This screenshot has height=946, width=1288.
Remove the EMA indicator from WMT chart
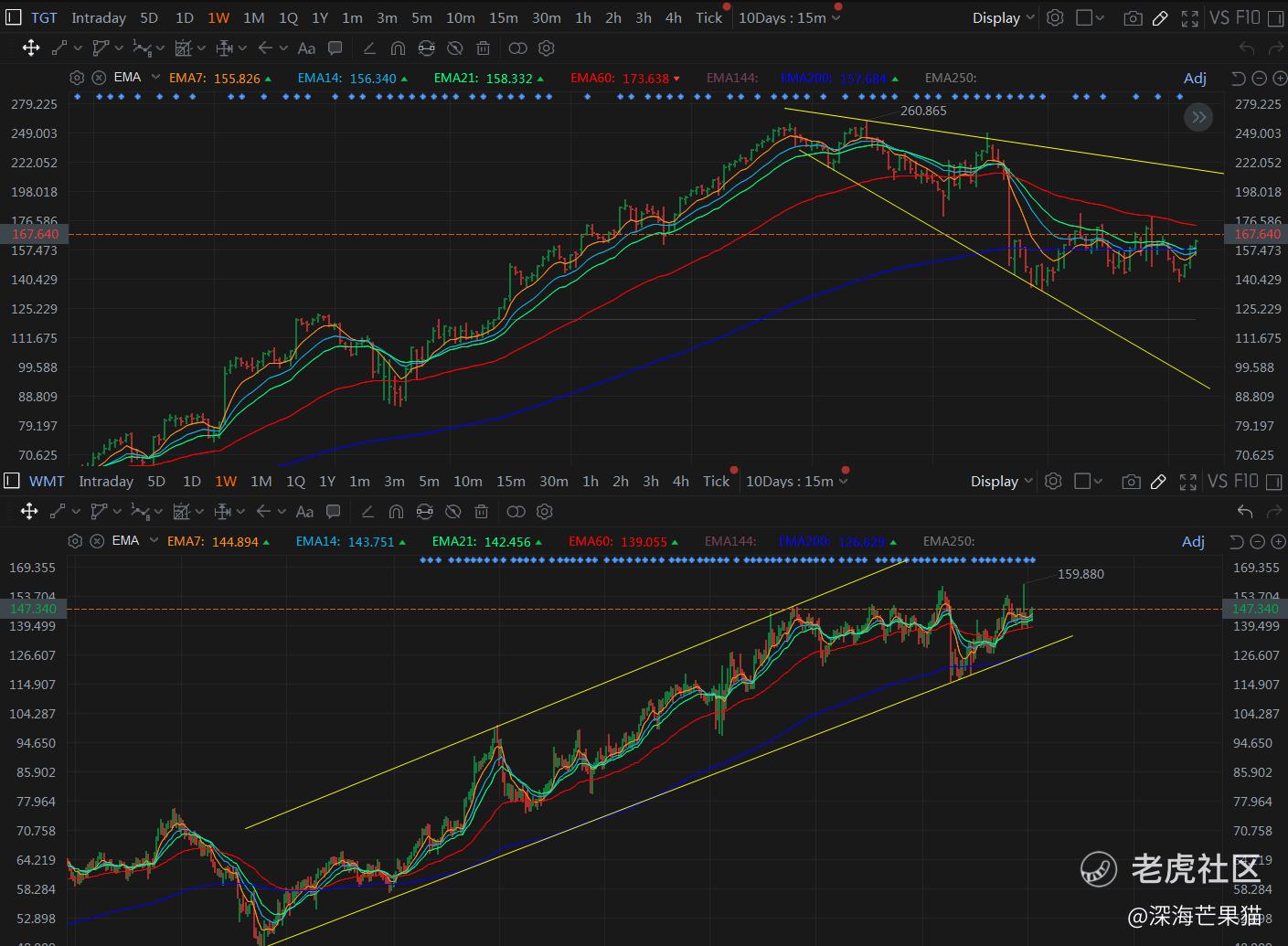(97, 541)
